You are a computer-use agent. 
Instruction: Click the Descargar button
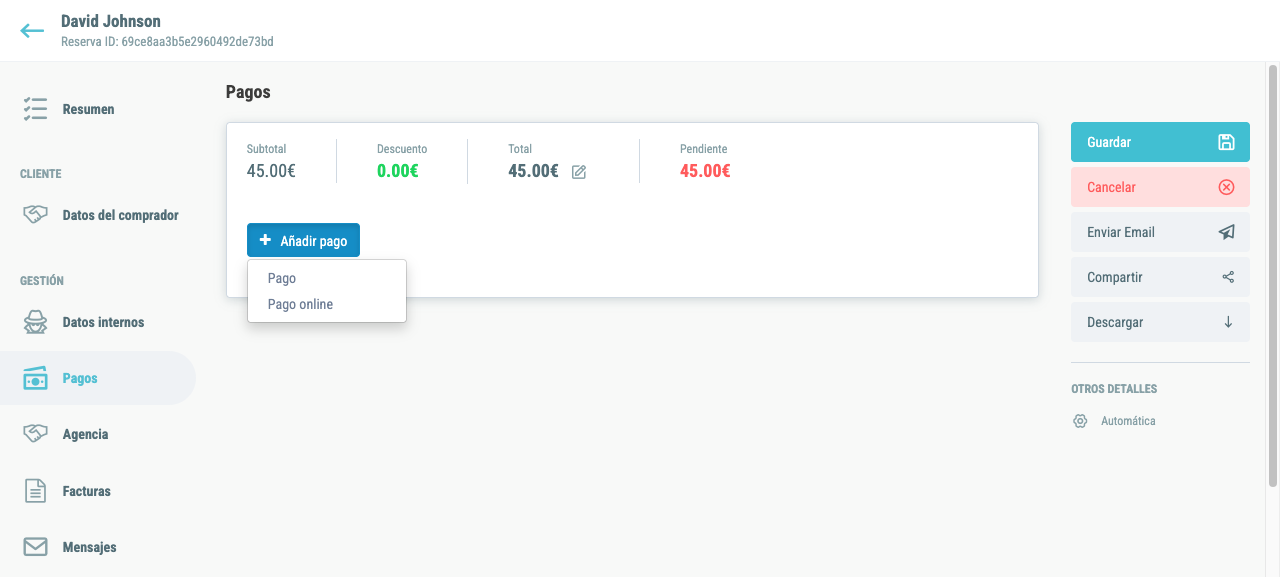tap(1160, 322)
